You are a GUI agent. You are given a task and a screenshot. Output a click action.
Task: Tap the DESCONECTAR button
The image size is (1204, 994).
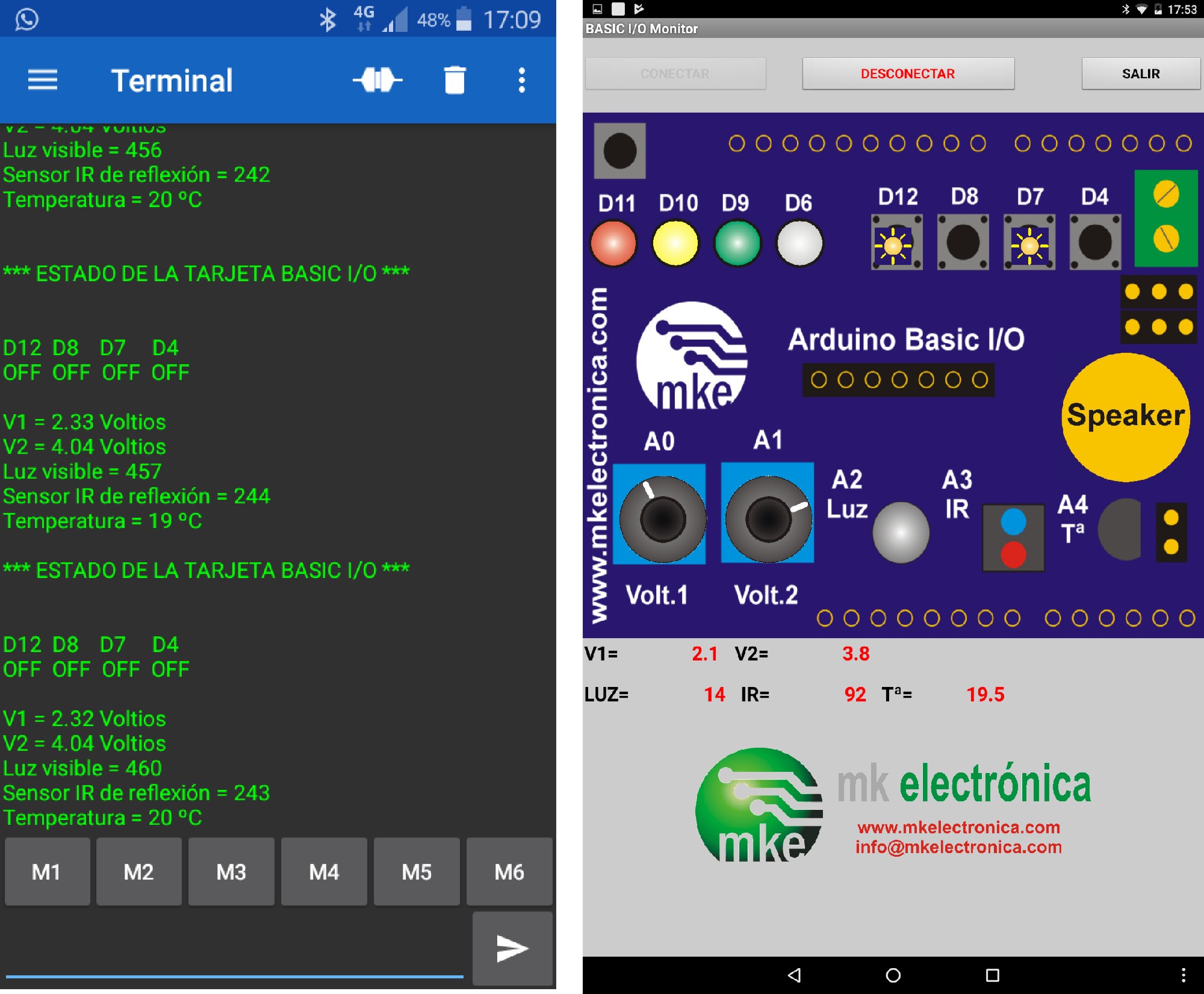coord(908,73)
